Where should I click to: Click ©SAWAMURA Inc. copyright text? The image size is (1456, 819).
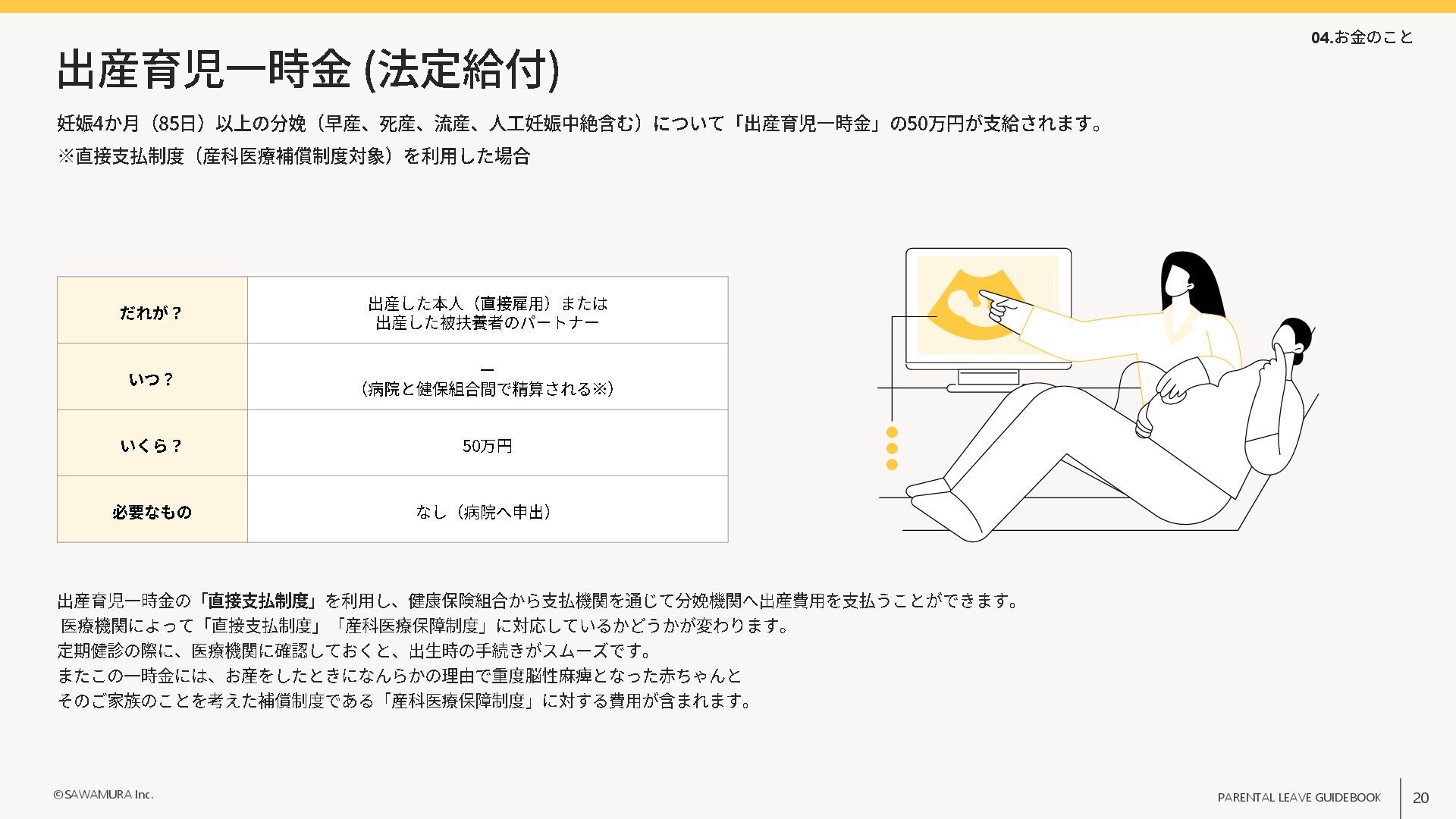tap(103, 795)
